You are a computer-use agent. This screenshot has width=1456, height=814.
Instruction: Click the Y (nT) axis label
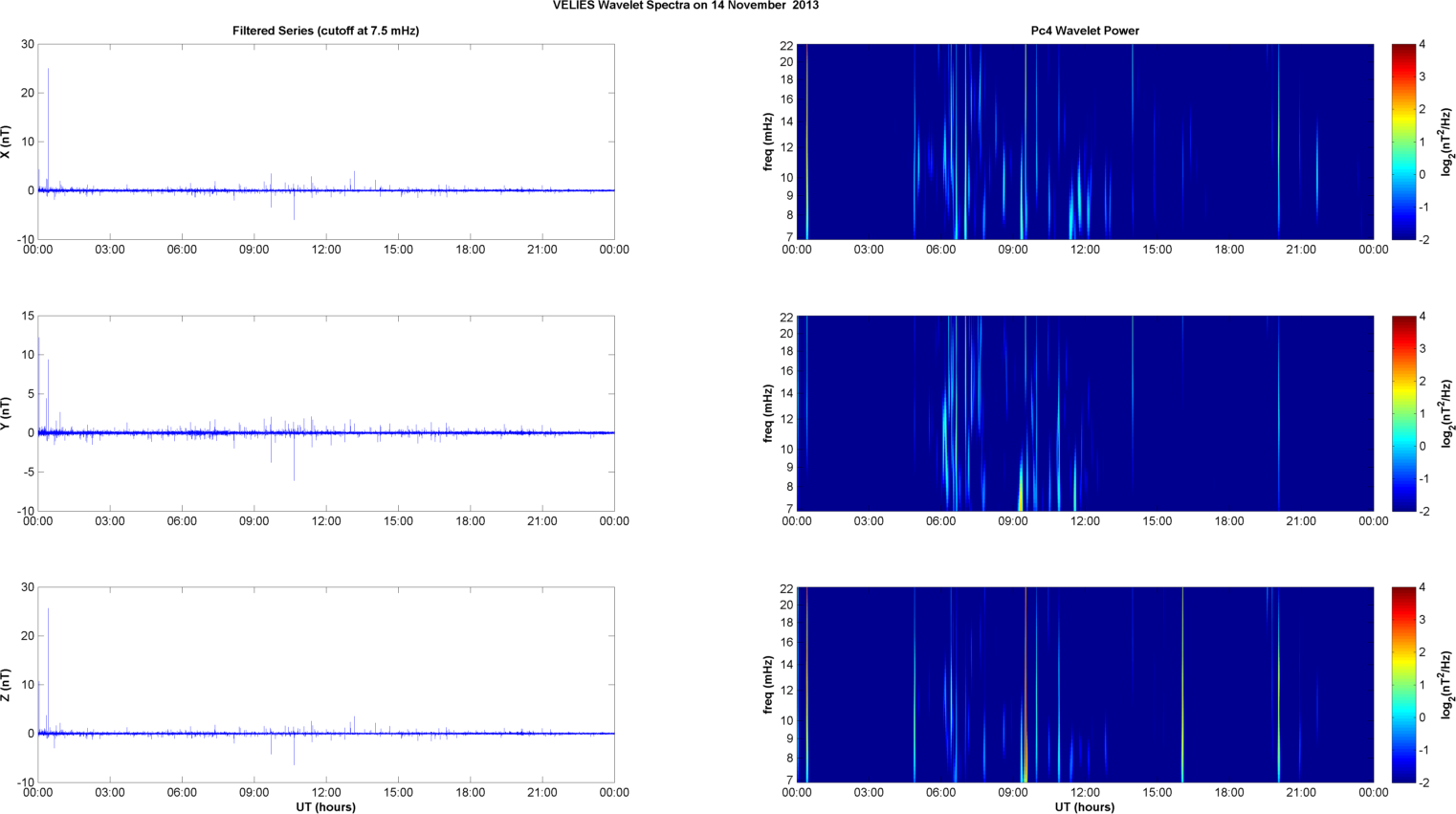coord(6,413)
